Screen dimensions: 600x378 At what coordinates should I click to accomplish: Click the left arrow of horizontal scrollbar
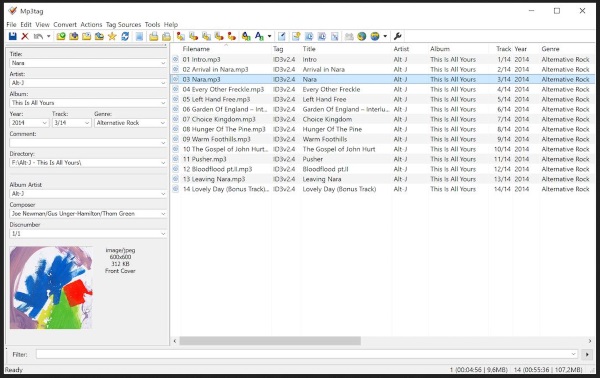click(175, 341)
